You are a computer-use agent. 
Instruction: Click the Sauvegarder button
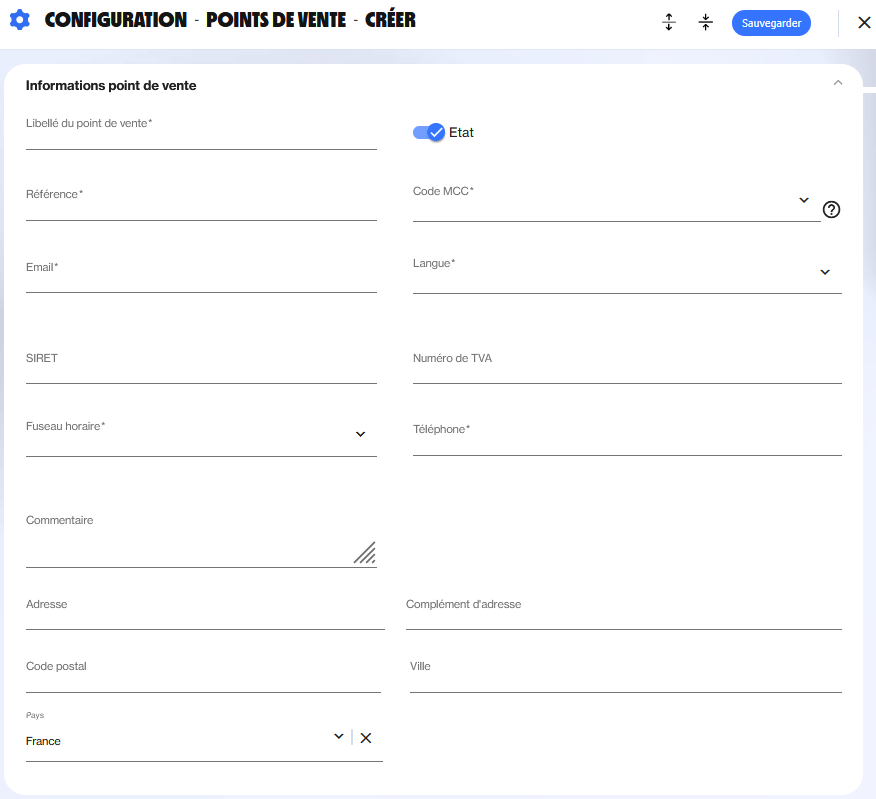771,23
